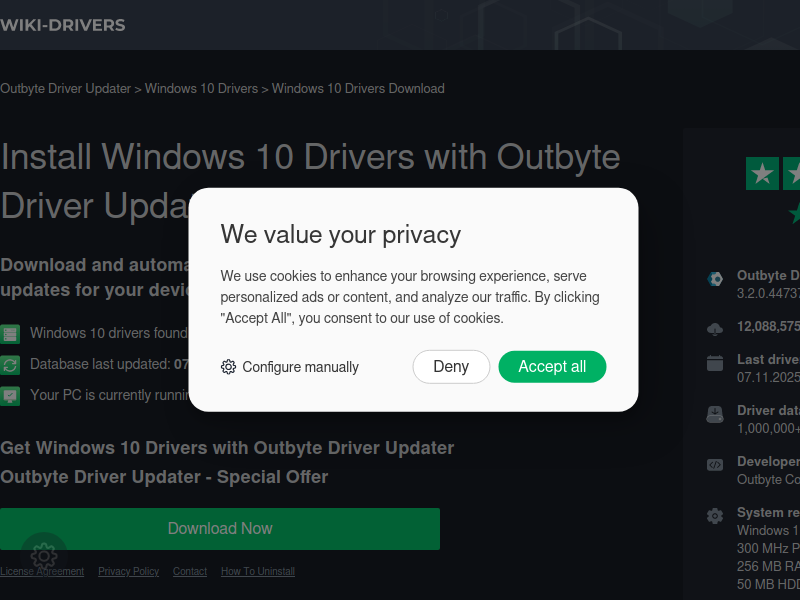Click the green Download Now button

coord(220,529)
